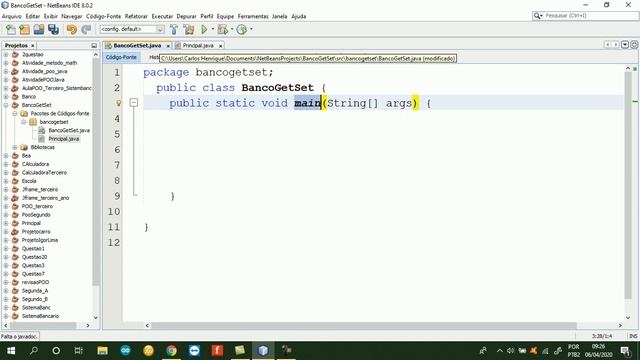This screenshot has width=640, height=360.
Task: Open the config default combo box
Action: 132,29
